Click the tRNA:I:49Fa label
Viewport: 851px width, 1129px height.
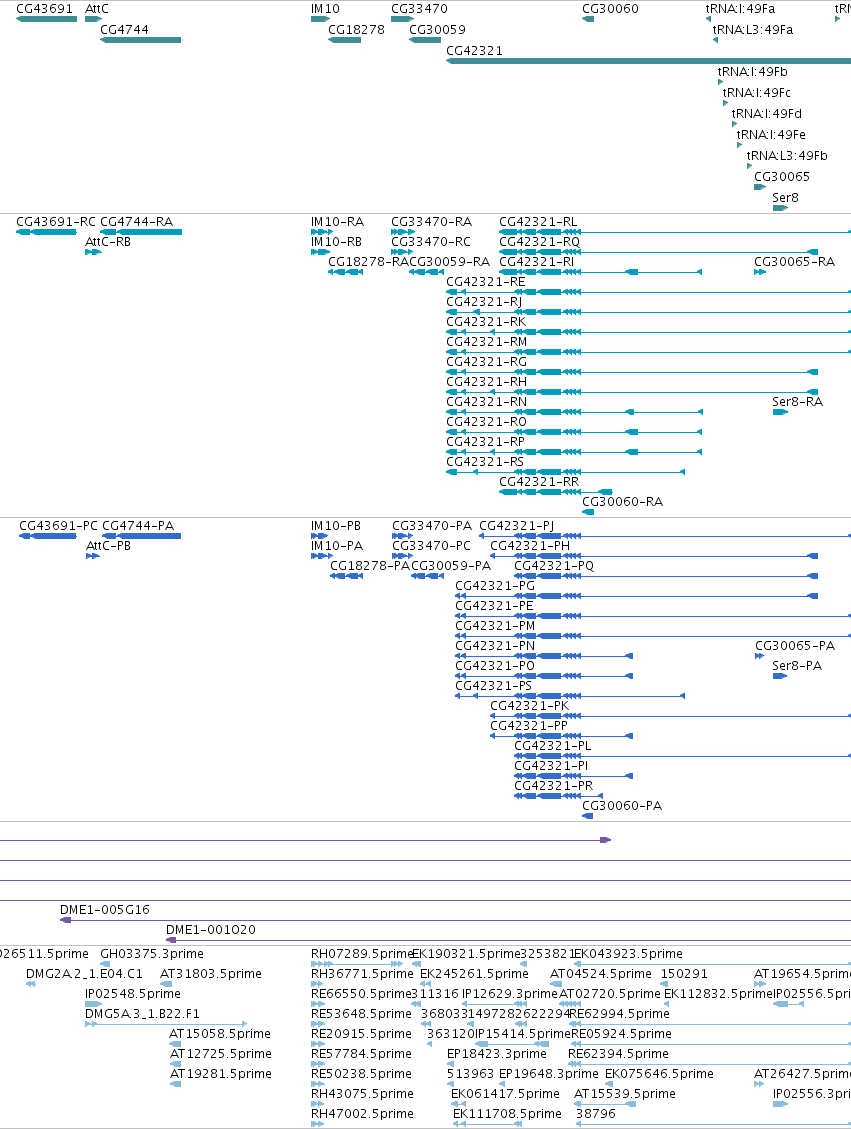coord(740,9)
